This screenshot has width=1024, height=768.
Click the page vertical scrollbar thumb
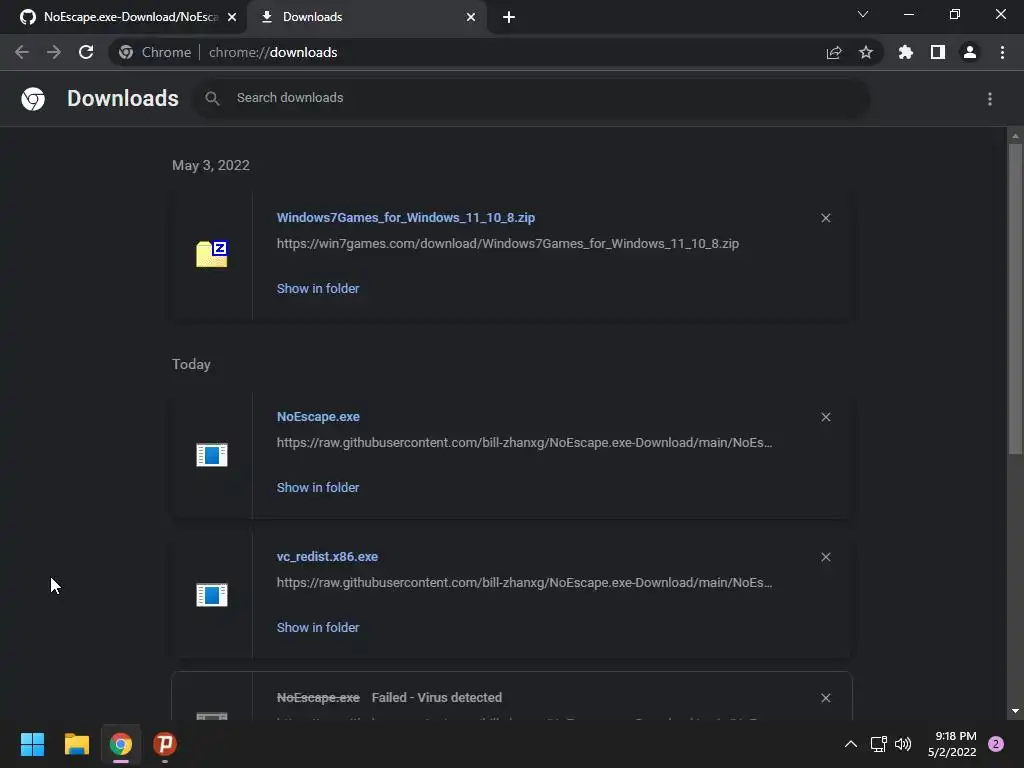[x=1015, y=298]
